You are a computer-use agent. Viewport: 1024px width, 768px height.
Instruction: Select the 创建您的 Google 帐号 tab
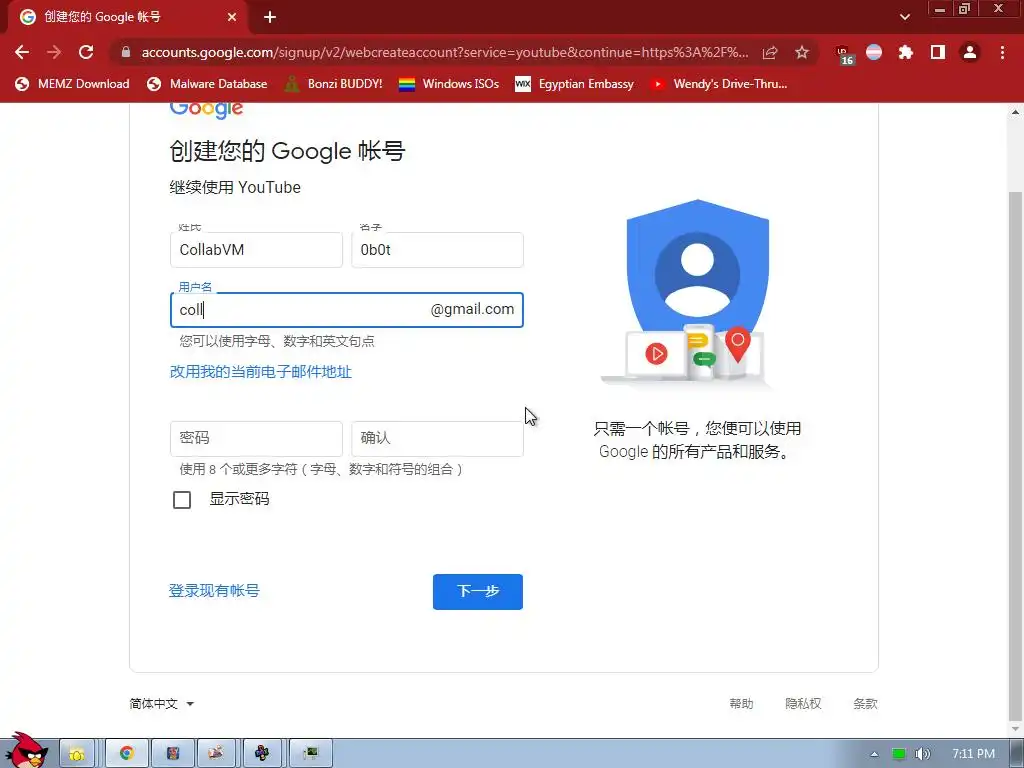pyautogui.click(x=127, y=18)
